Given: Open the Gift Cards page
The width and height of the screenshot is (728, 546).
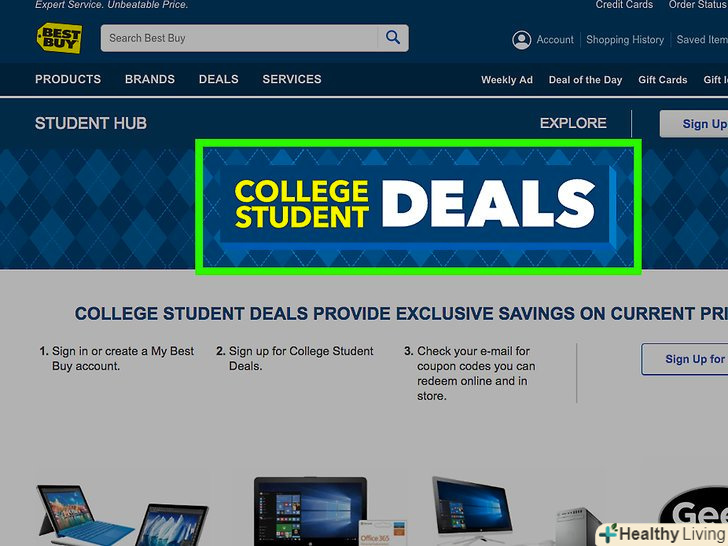Looking at the screenshot, I should tap(663, 80).
